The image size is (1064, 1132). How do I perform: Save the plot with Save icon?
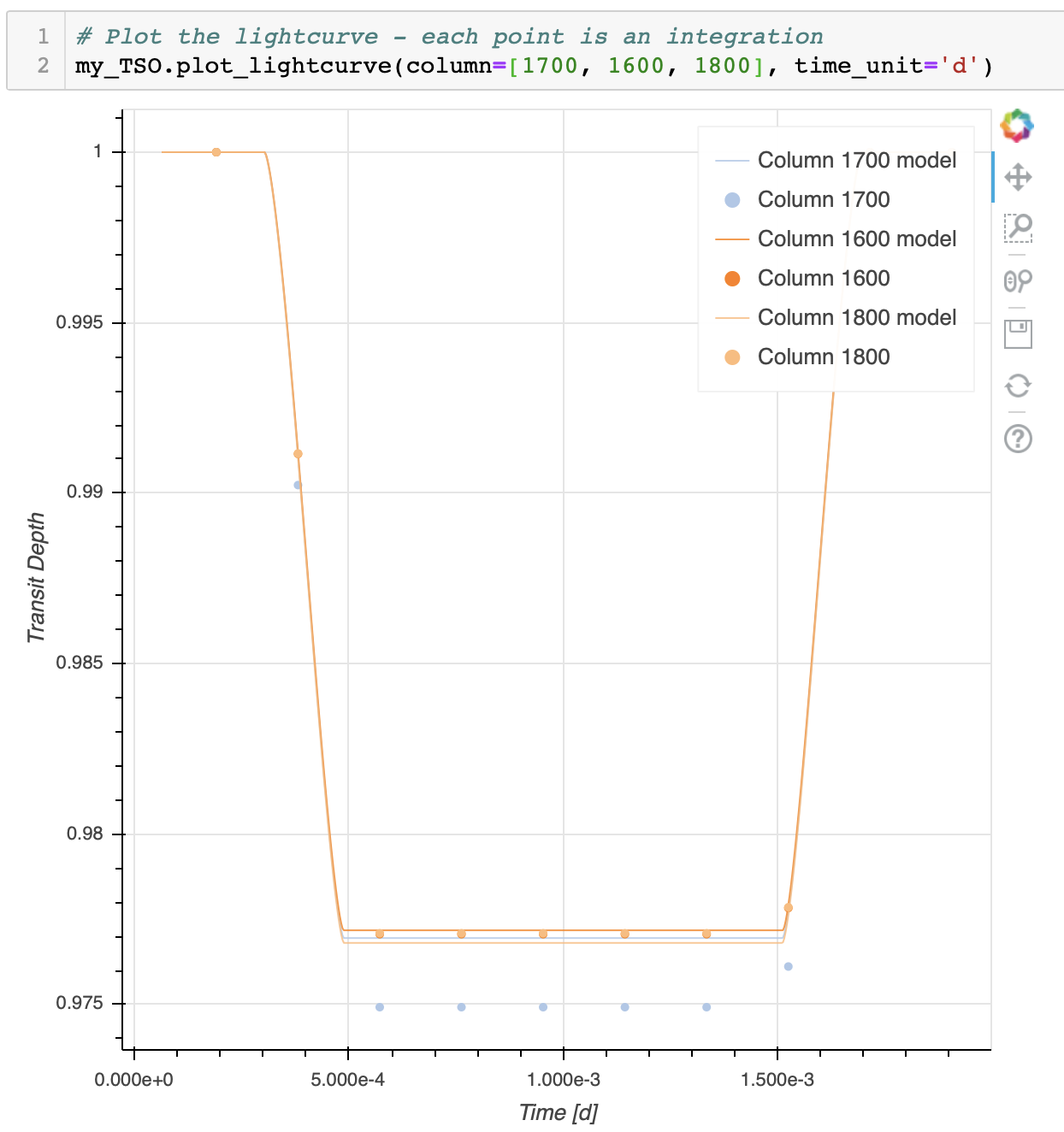click(x=1018, y=333)
